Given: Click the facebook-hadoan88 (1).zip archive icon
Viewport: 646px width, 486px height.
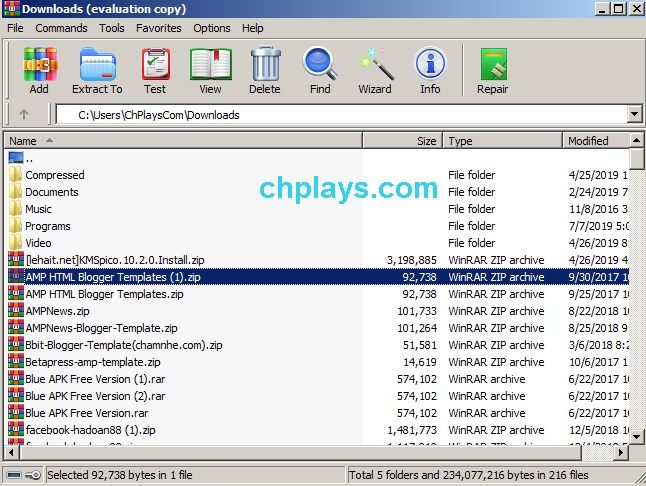Looking at the screenshot, I should tap(16, 430).
